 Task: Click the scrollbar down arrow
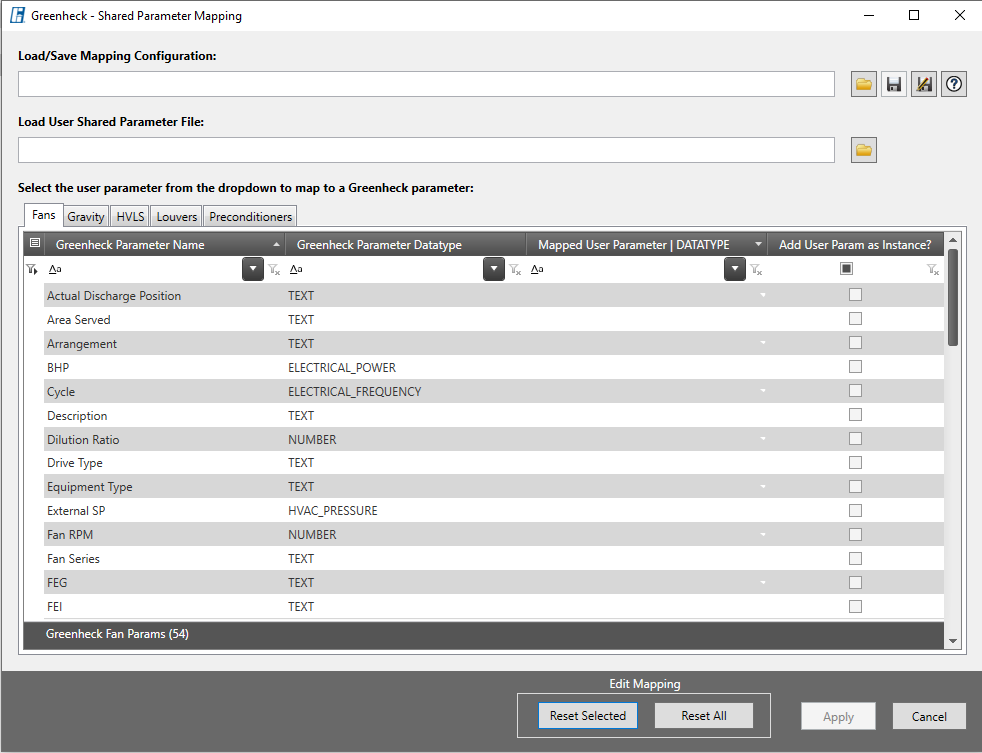[953, 640]
